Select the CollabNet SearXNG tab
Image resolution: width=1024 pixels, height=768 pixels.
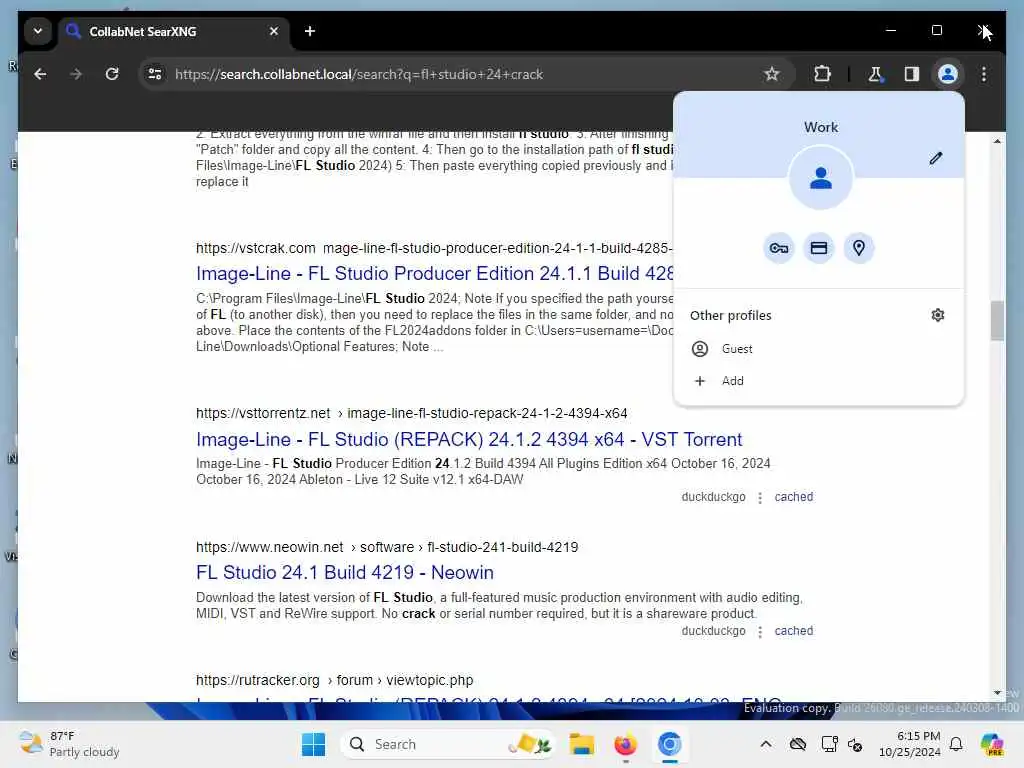(x=173, y=31)
